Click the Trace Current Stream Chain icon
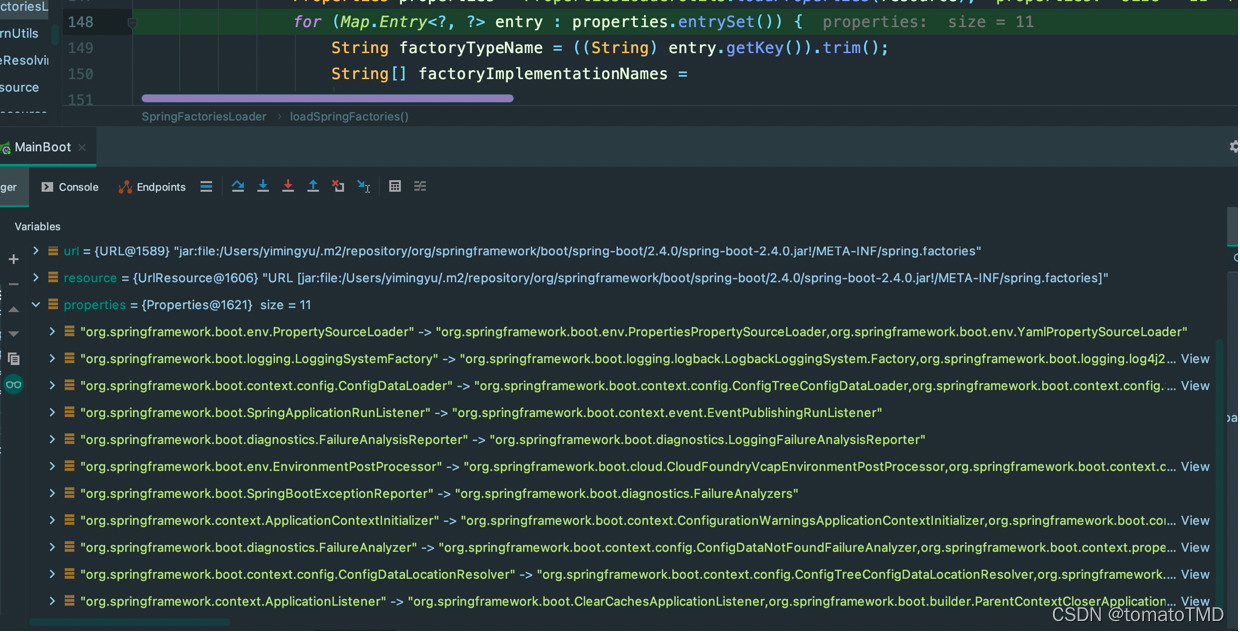 pos(420,187)
